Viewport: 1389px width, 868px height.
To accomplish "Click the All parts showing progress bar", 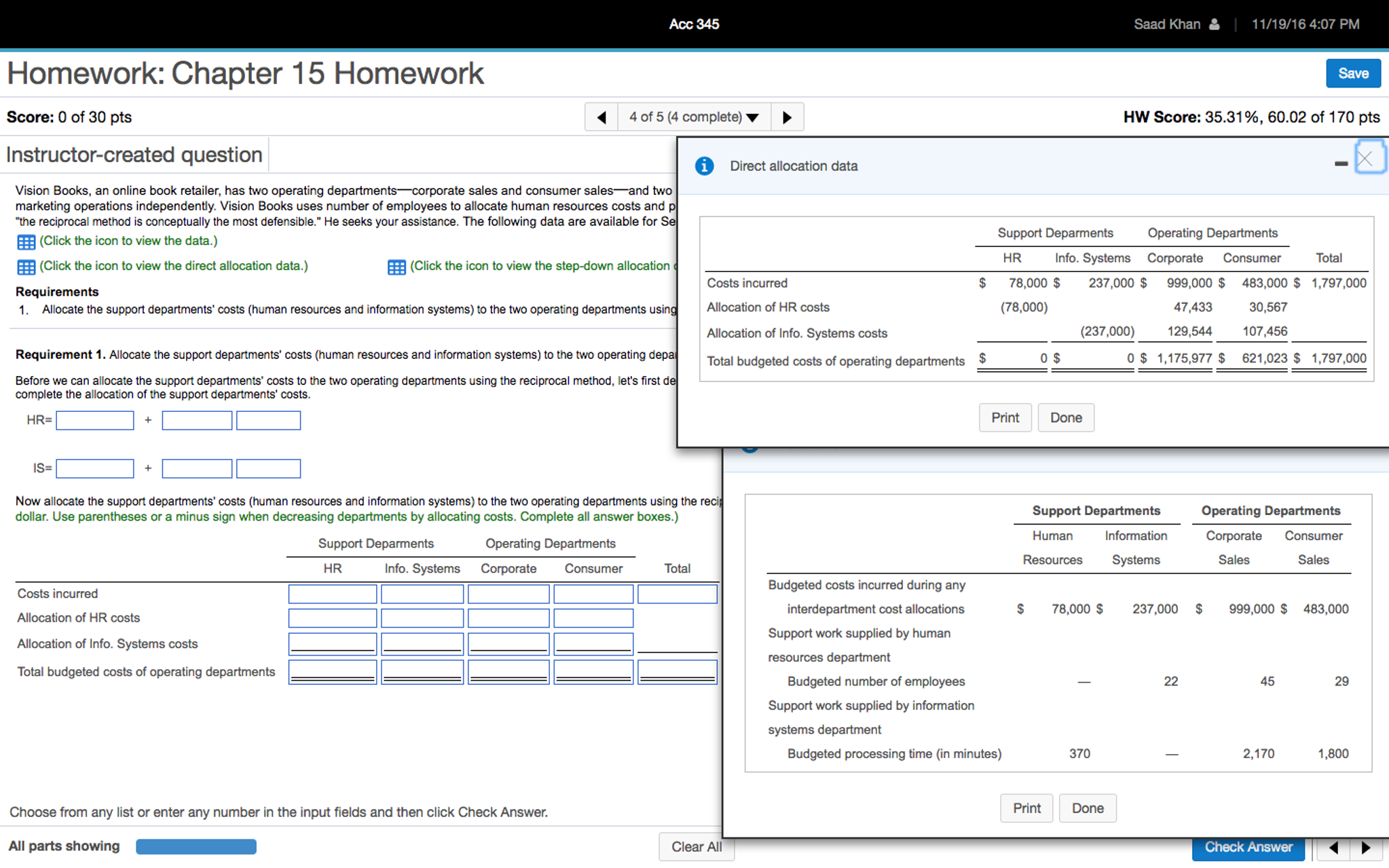I will click(x=196, y=846).
